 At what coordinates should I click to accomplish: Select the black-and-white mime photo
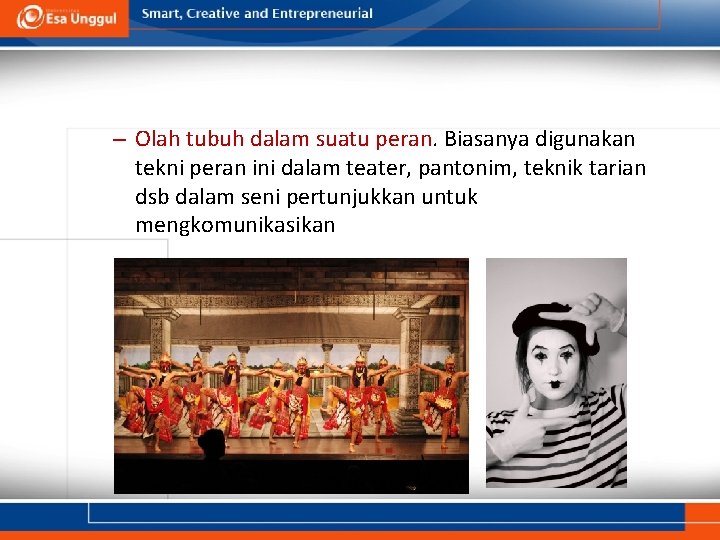(556, 373)
